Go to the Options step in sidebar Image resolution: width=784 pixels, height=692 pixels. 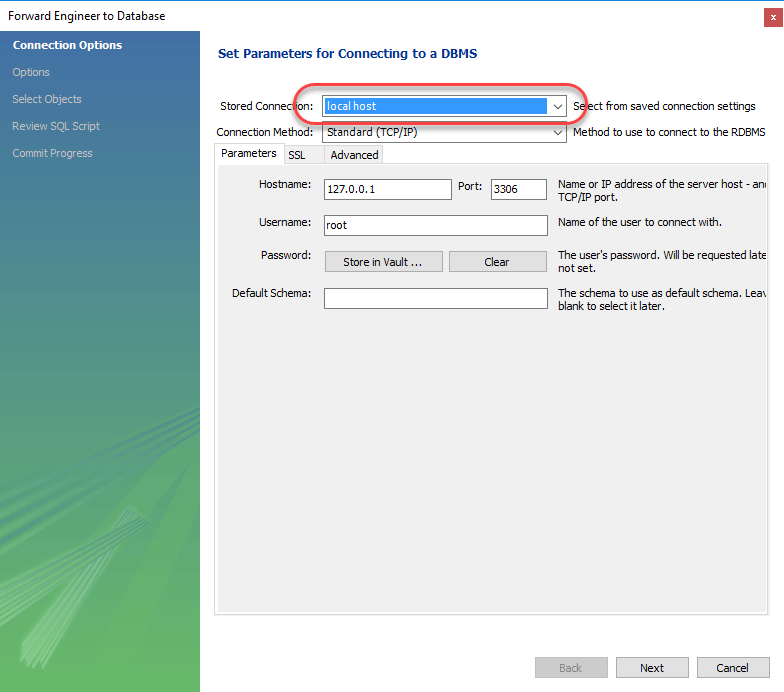pyautogui.click(x=31, y=72)
